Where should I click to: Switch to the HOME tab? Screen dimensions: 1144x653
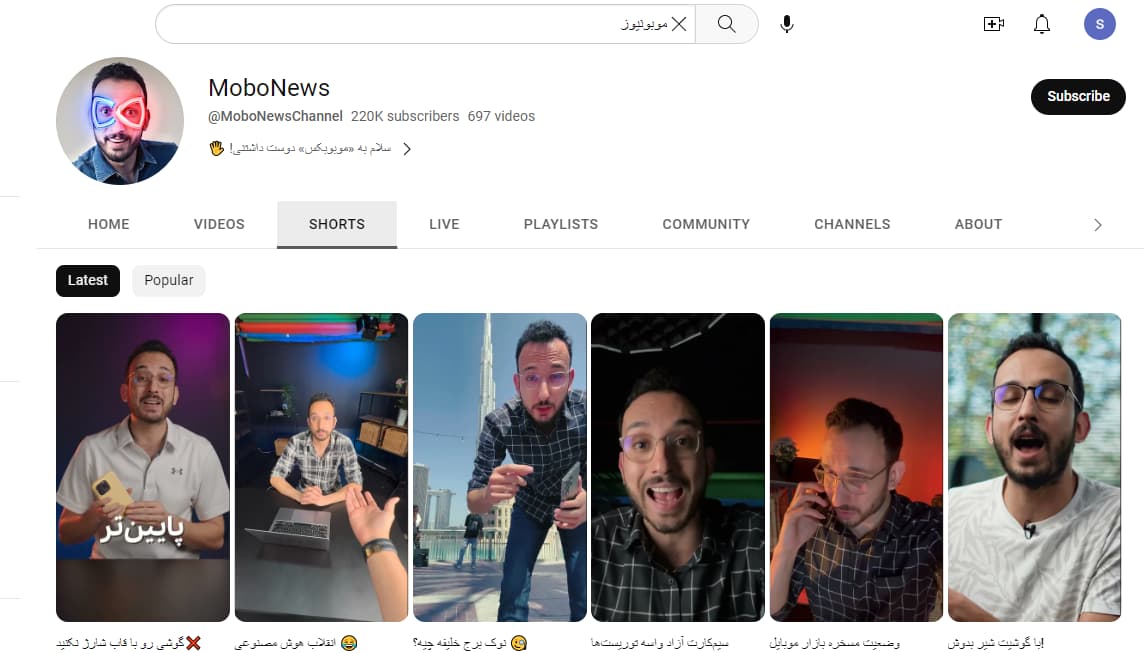click(109, 224)
